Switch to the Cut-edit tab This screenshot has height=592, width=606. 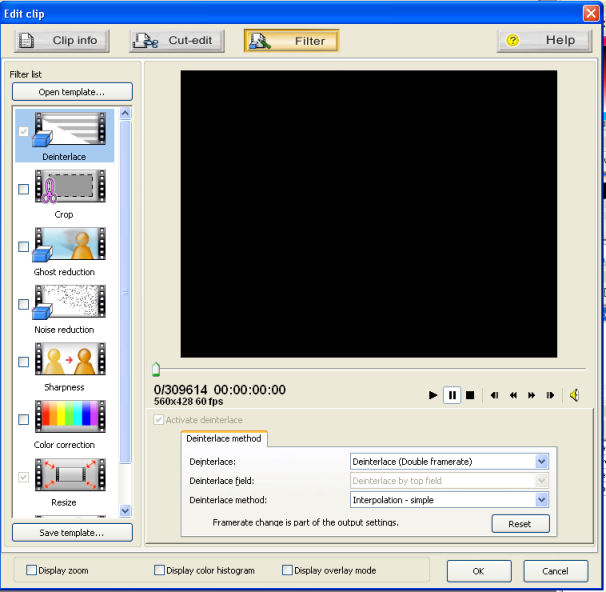[x=177, y=41]
